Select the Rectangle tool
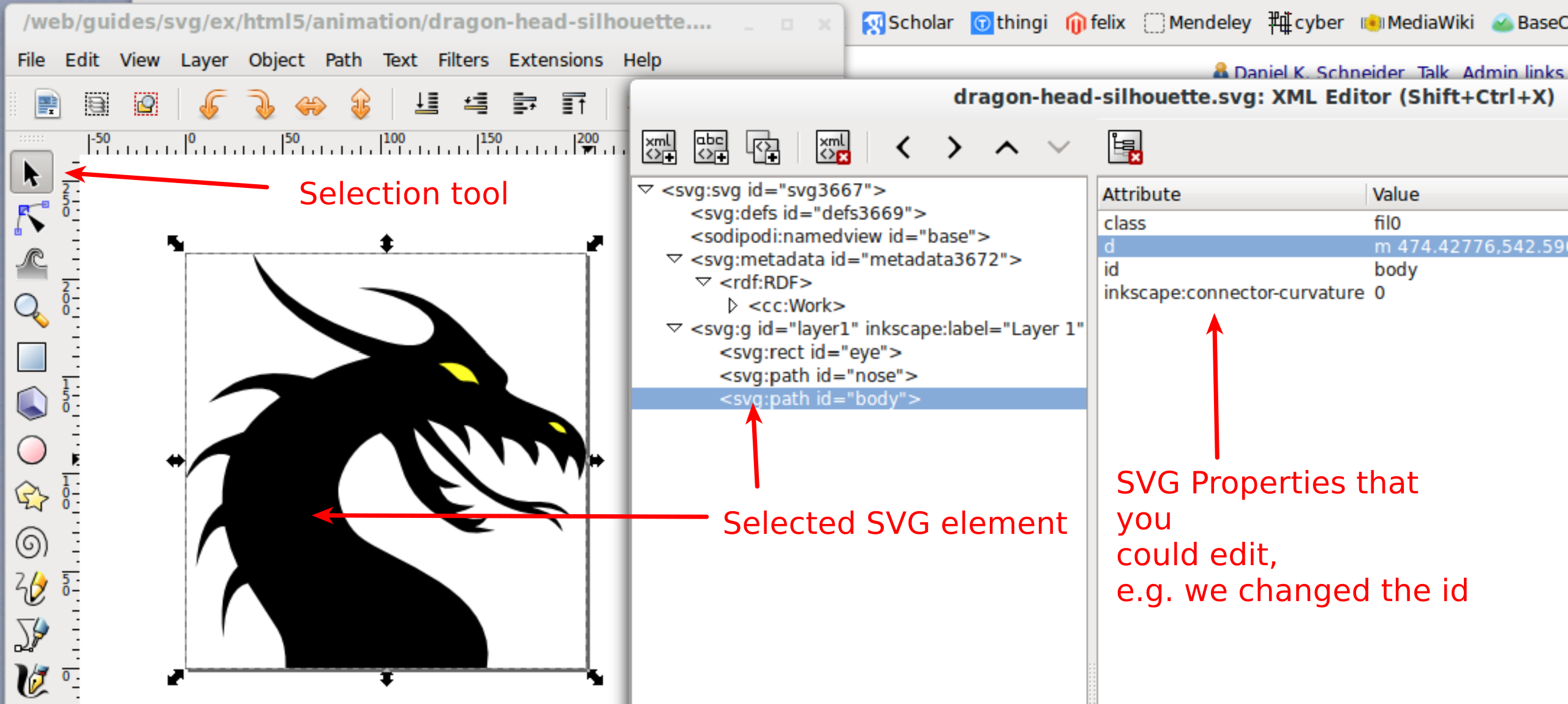1568x704 pixels. point(31,357)
